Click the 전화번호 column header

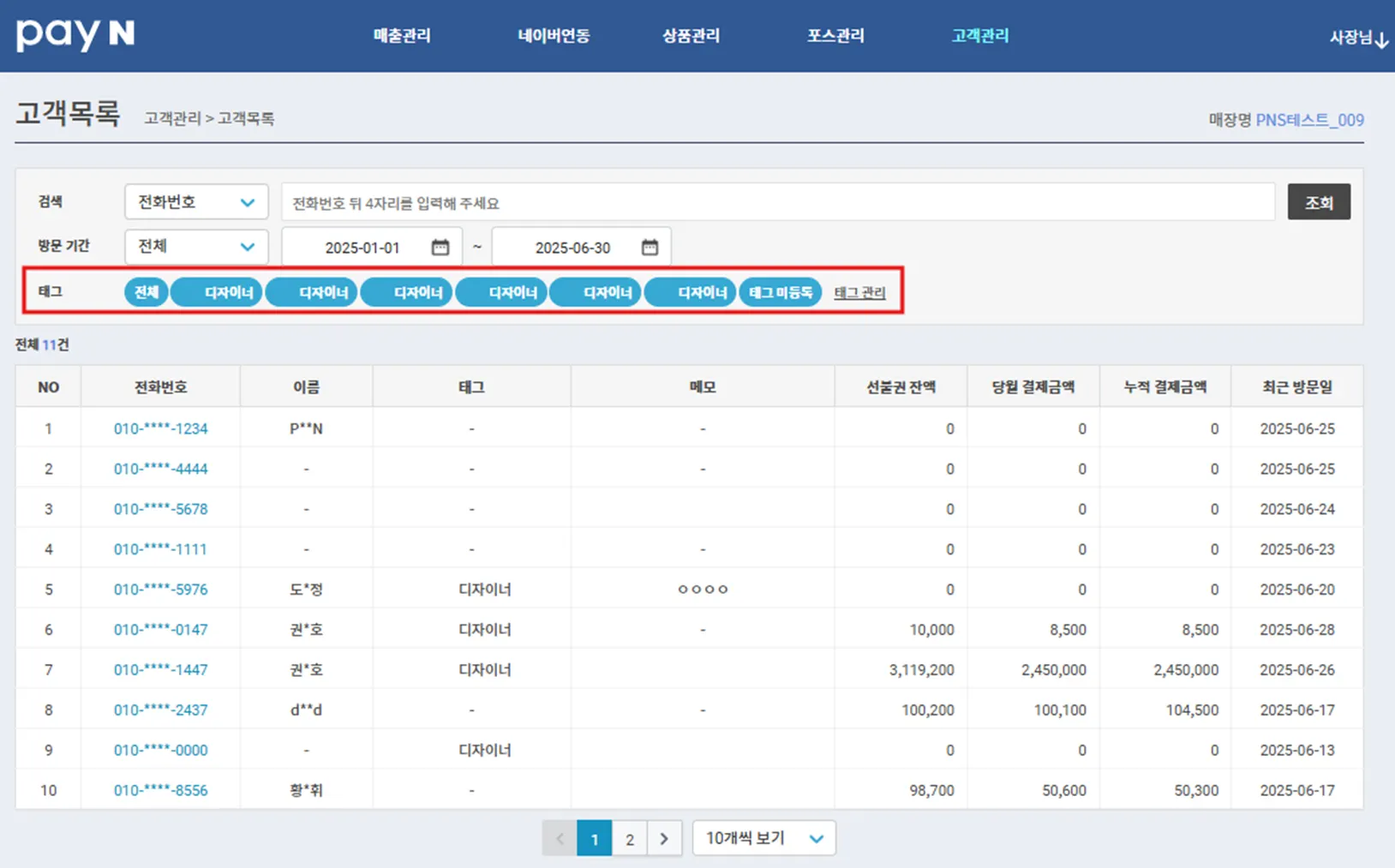(x=160, y=387)
